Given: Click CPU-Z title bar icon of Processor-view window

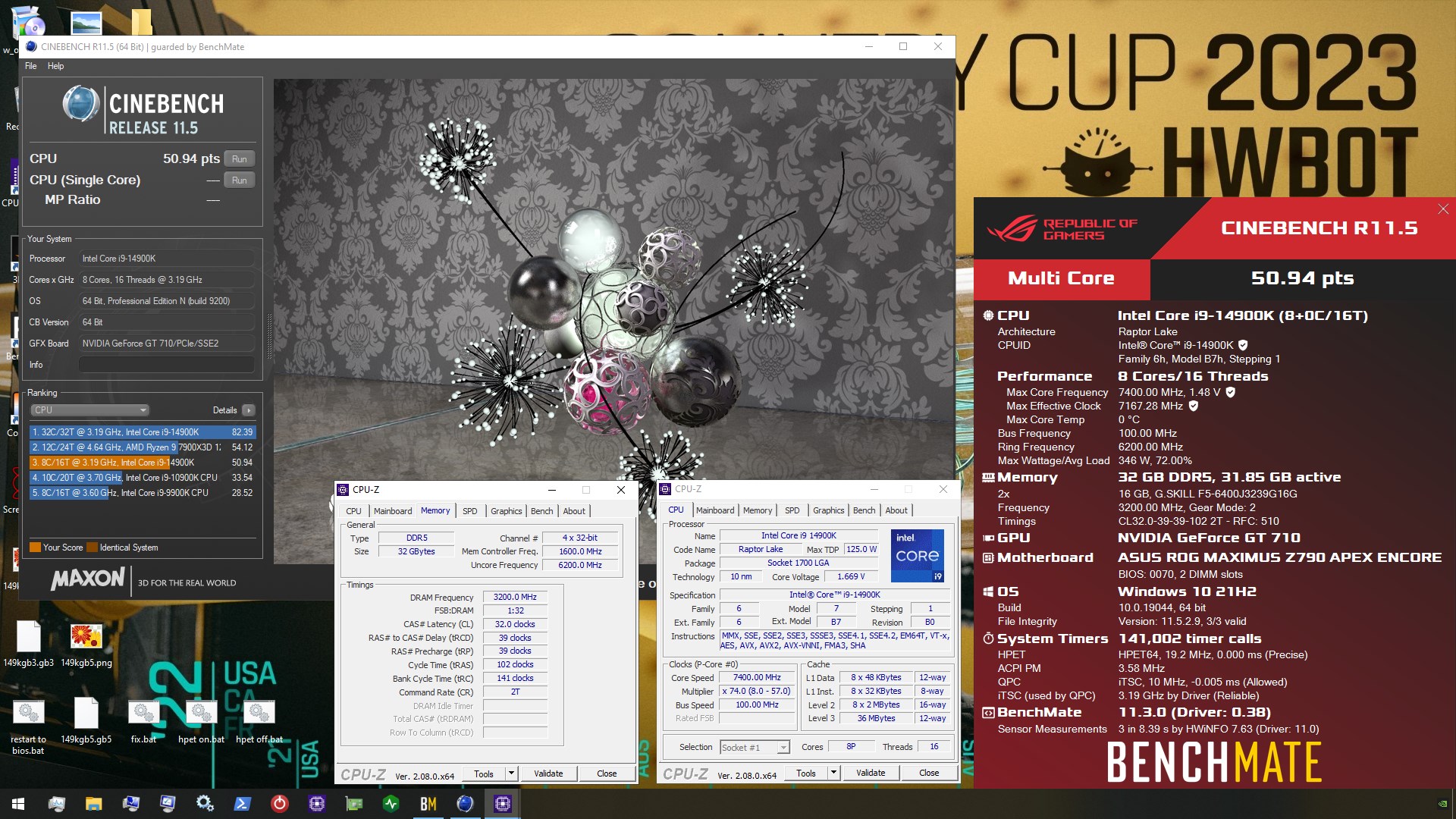Looking at the screenshot, I should click(x=665, y=489).
